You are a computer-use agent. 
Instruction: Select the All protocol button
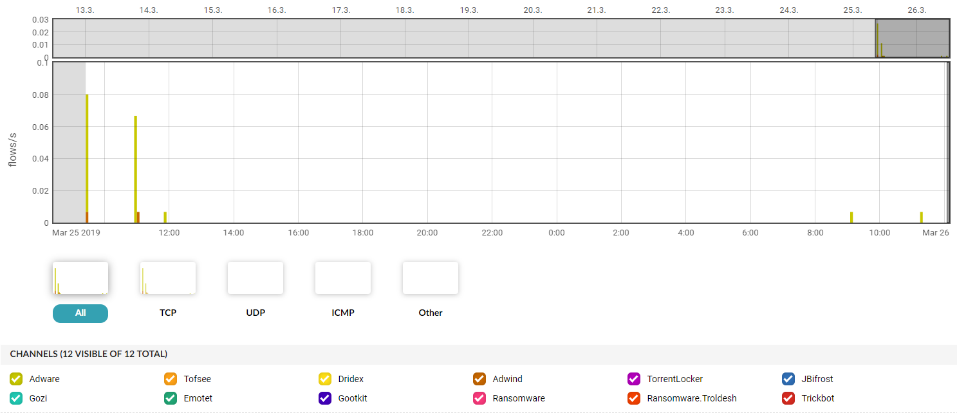[80, 313]
